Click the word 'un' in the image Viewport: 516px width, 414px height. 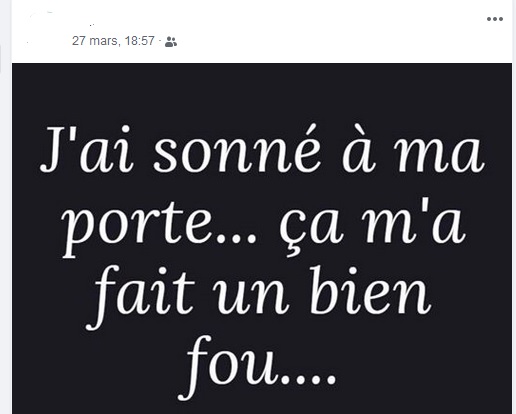[252, 297]
